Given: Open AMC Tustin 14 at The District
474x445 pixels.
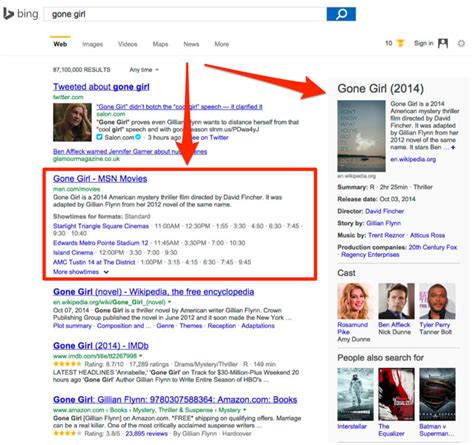Looking at the screenshot, I should tap(94, 262).
